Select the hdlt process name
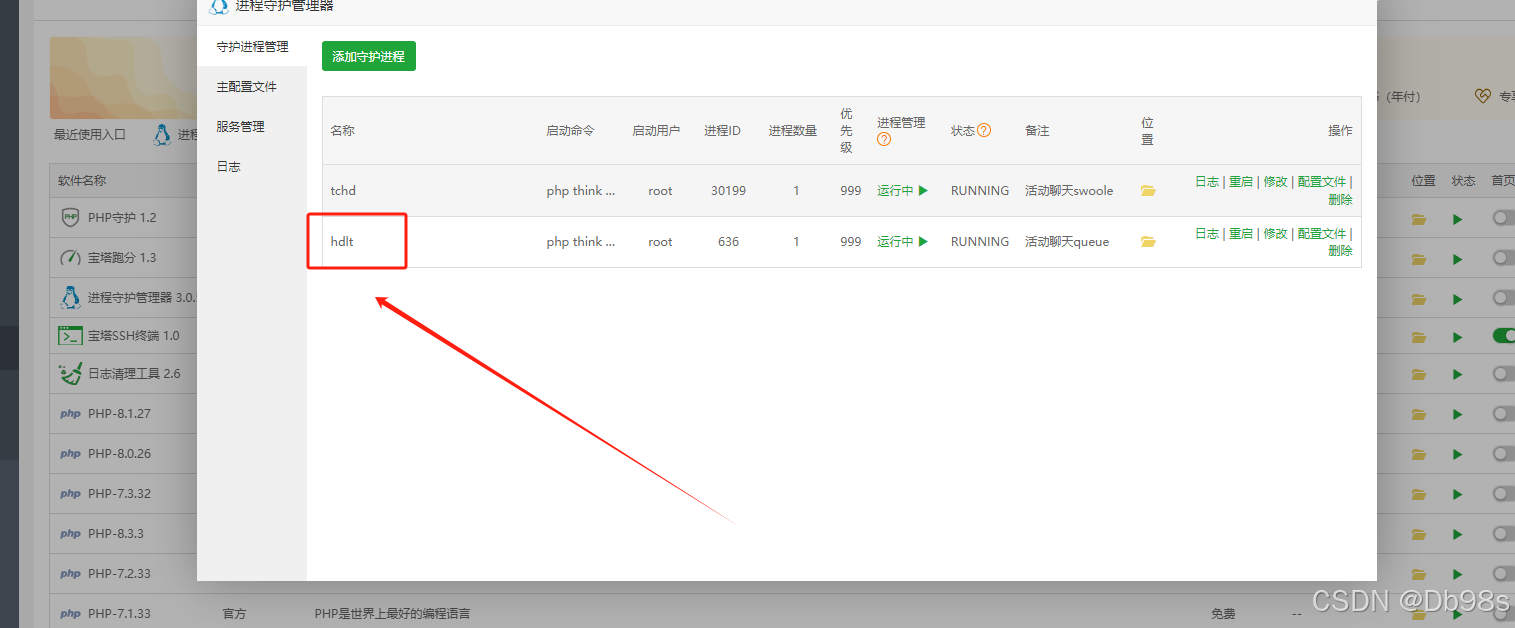This screenshot has height=628, width=1515. pos(341,241)
